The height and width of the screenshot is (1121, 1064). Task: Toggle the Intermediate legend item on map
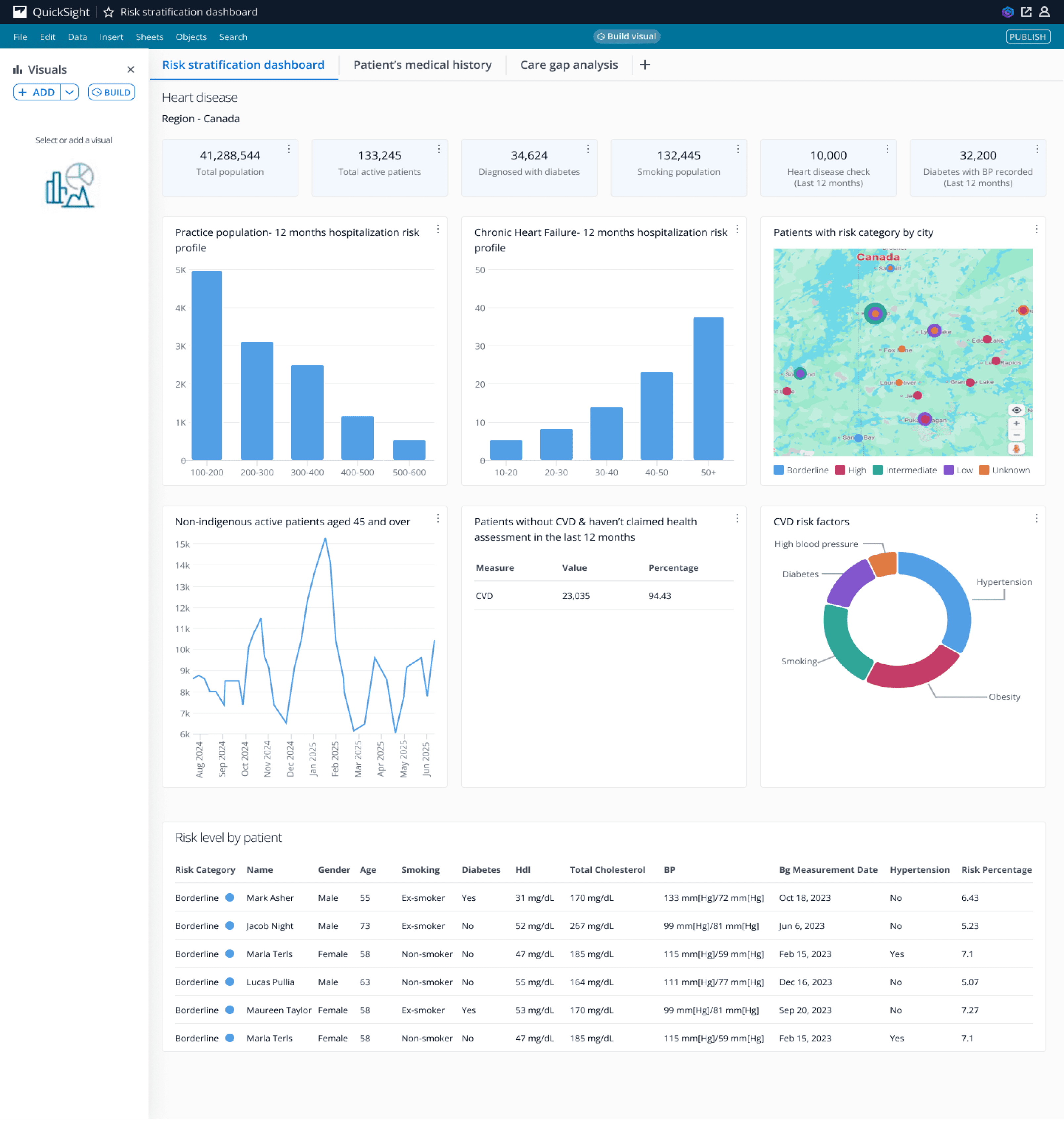tap(904, 470)
